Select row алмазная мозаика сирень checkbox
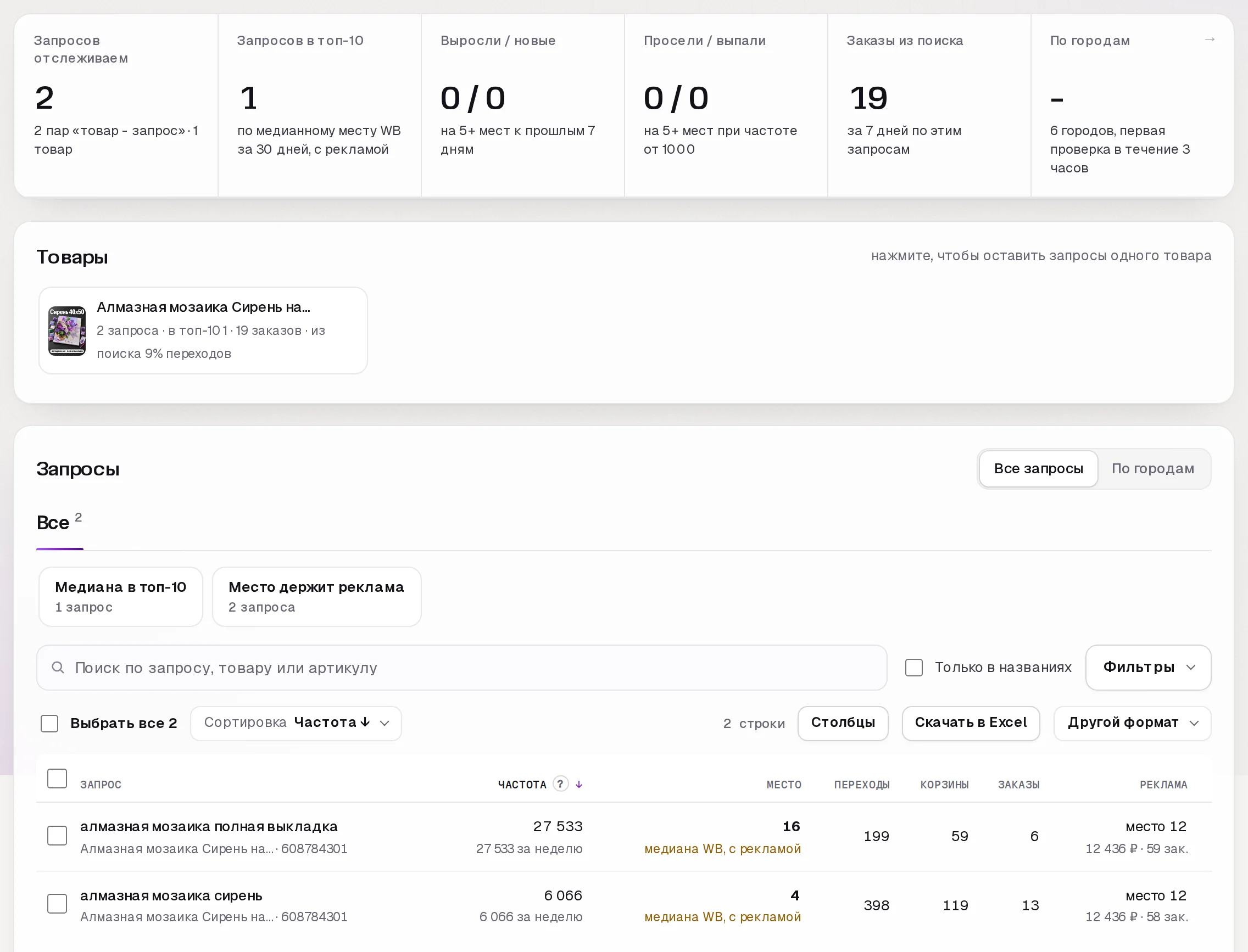1248x952 pixels. tap(57, 904)
